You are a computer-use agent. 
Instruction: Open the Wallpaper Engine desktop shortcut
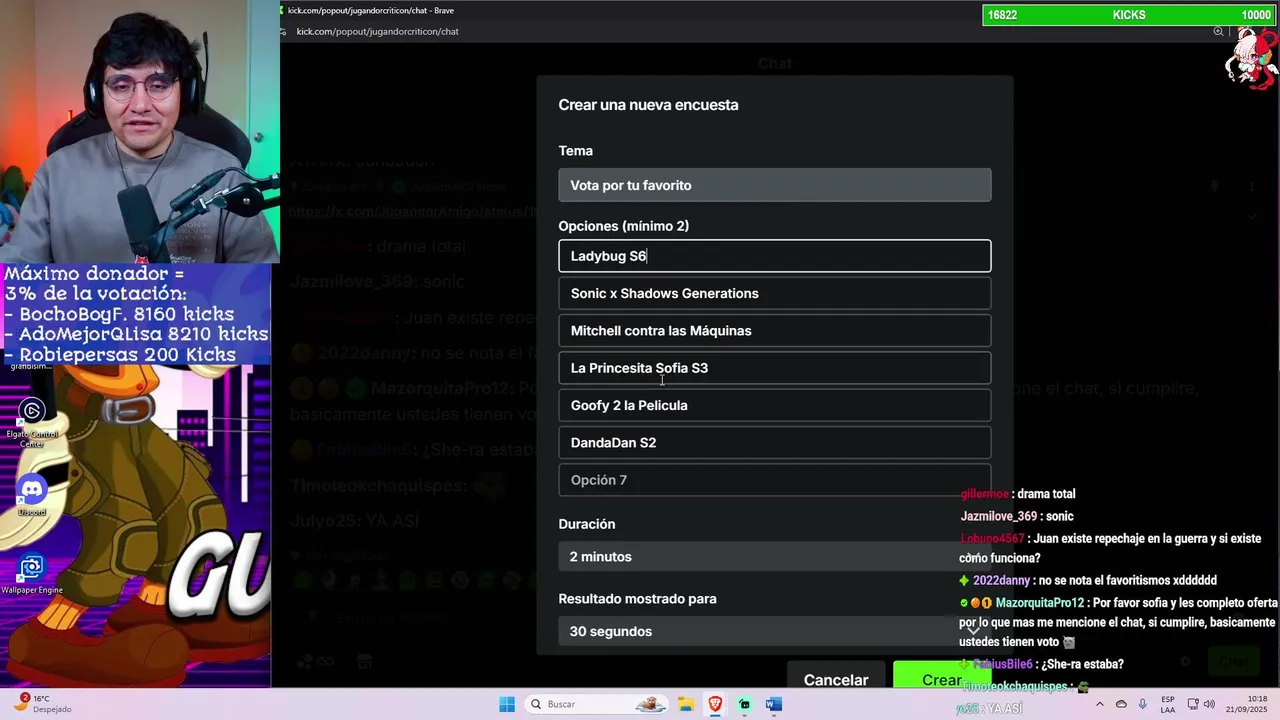[32, 574]
